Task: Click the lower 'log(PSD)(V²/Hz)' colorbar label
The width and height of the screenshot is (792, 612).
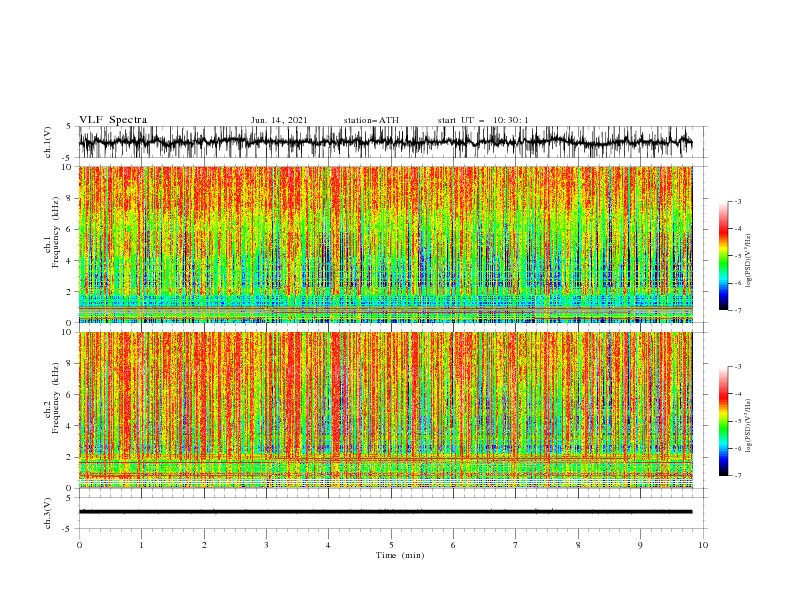Action: 748,426
